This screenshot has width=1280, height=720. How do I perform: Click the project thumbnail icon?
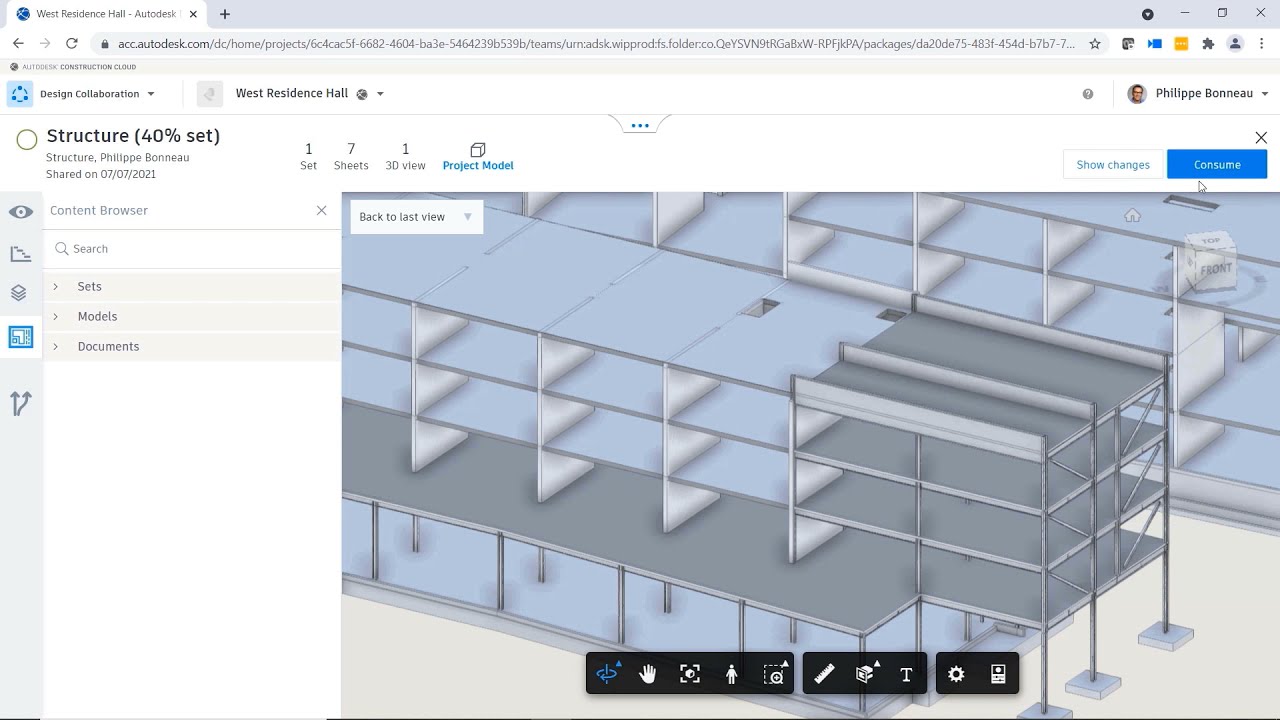[209, 94]
